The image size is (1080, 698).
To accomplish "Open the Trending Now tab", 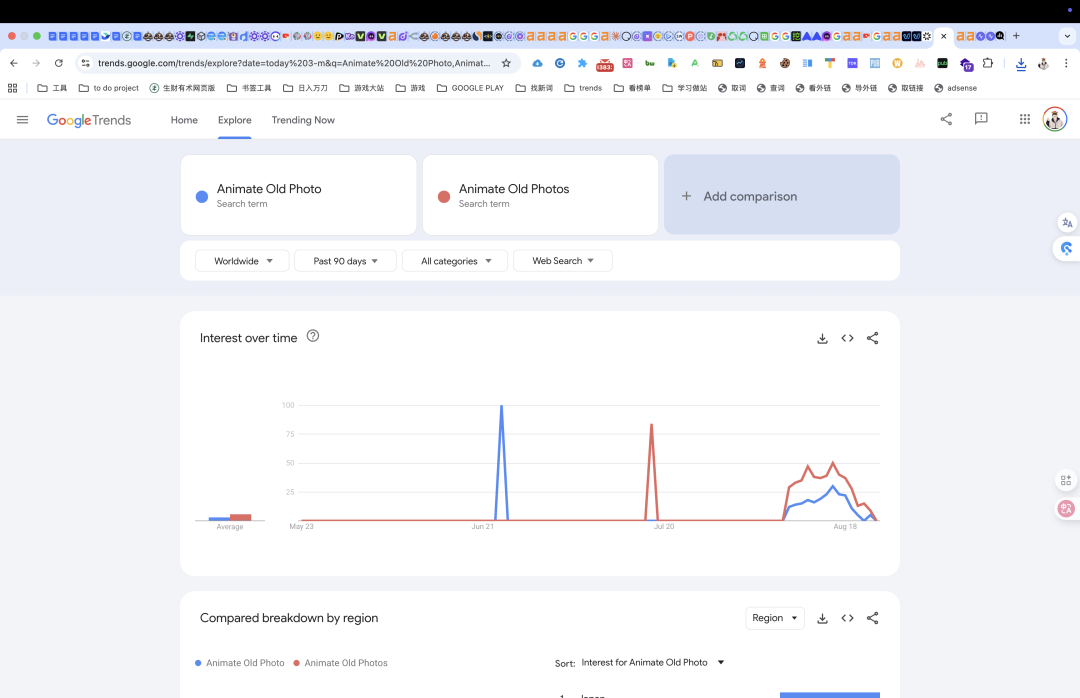I will point(303,120).
